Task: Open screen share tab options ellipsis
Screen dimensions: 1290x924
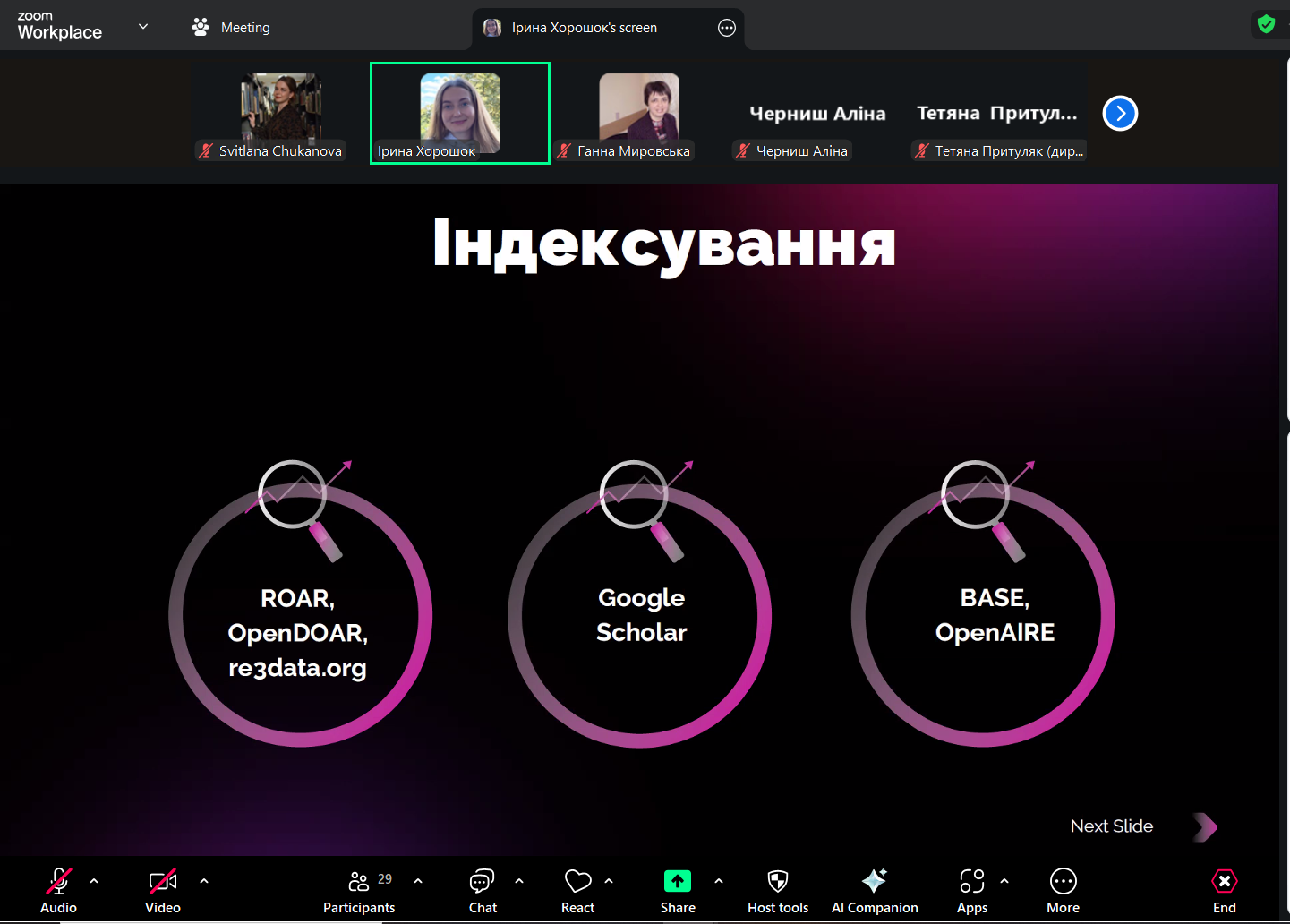Action: point(727,28)
